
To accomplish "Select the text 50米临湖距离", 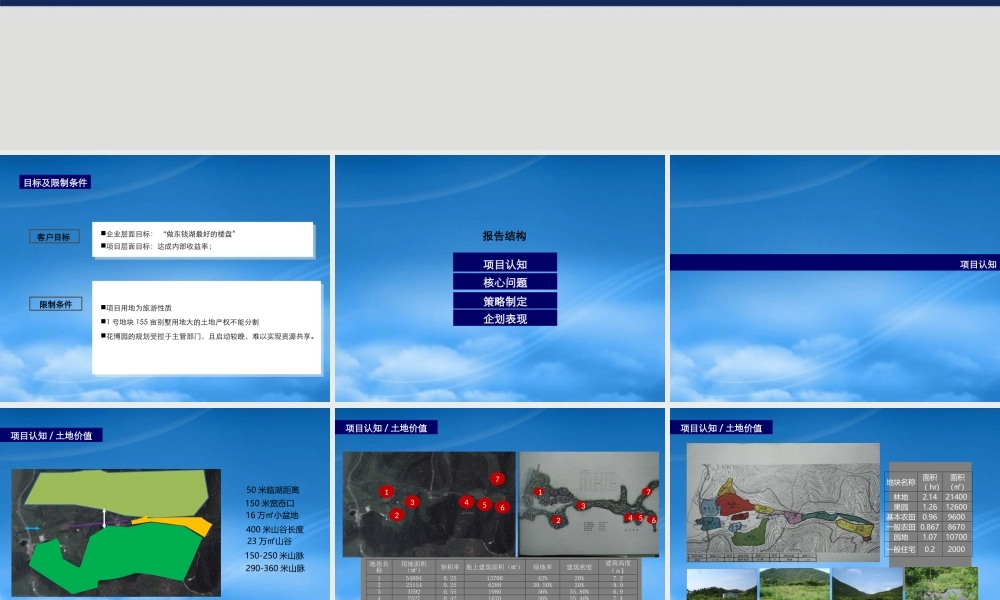I will [272, 490].
